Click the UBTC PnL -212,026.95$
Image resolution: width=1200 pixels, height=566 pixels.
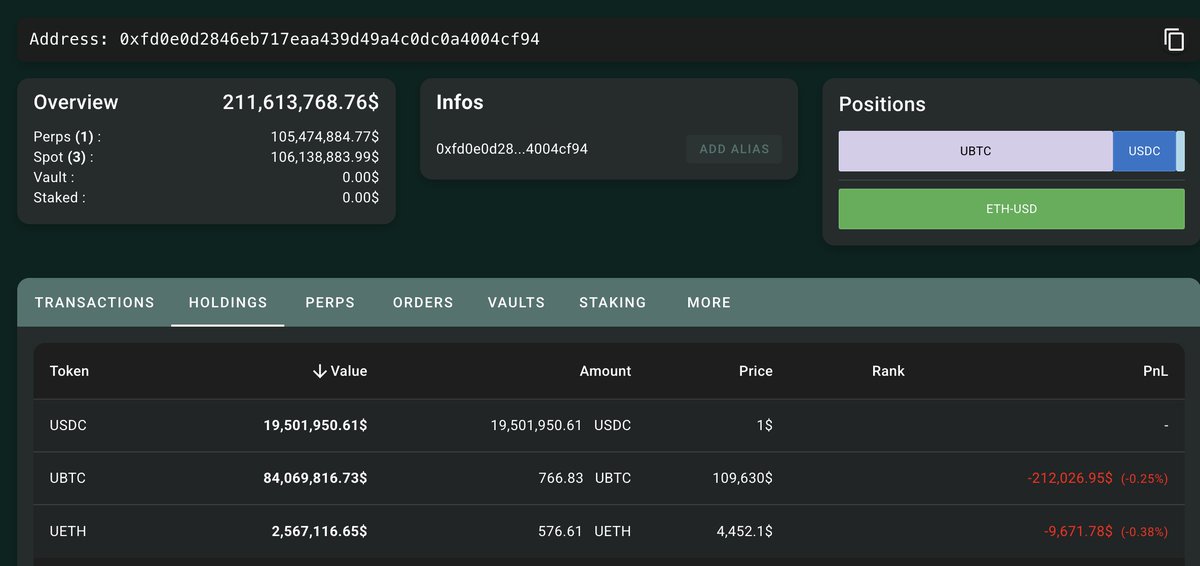point(1069,478)
